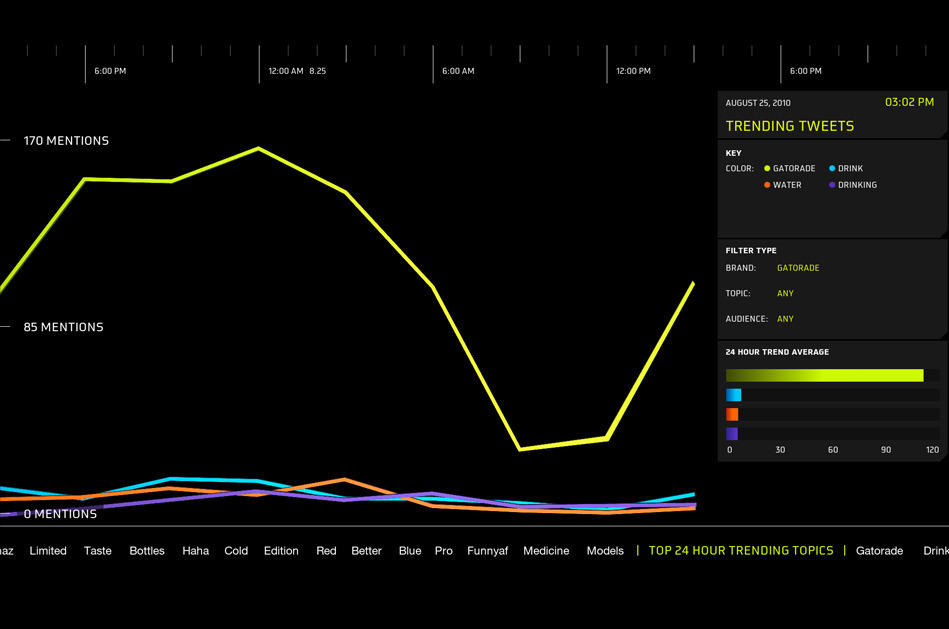Image resolution: width=949 pixels, height=629 pixels.
Task: Click the TOP 24 HOUR TRENDING TOPICS label
Action: point(741,550)
